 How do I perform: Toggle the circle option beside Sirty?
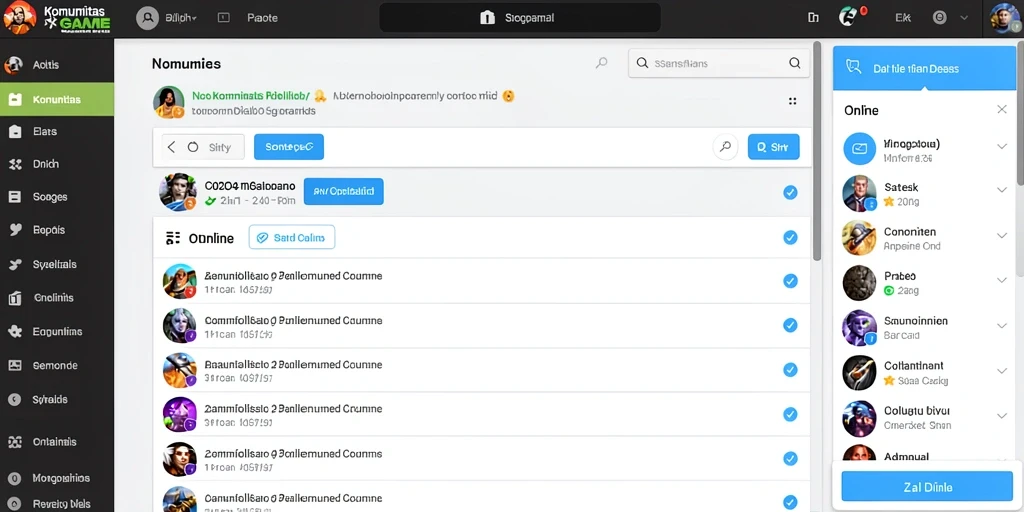click(193, 148)
